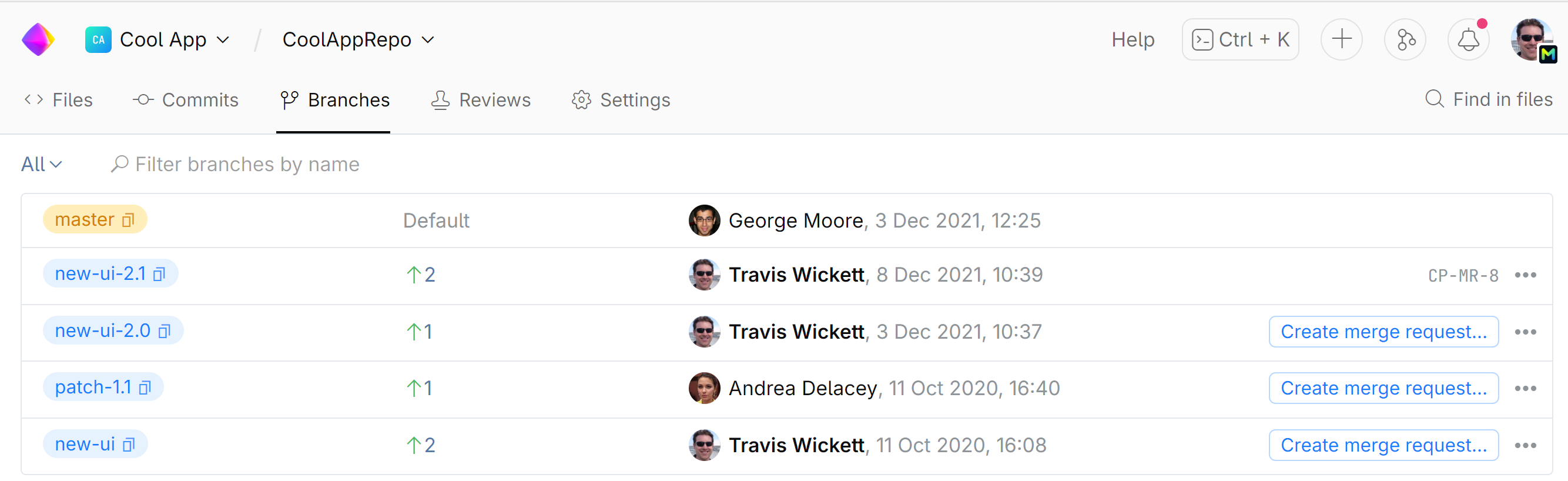
Task: Click the Space logo icon
Action: [38, 39]
